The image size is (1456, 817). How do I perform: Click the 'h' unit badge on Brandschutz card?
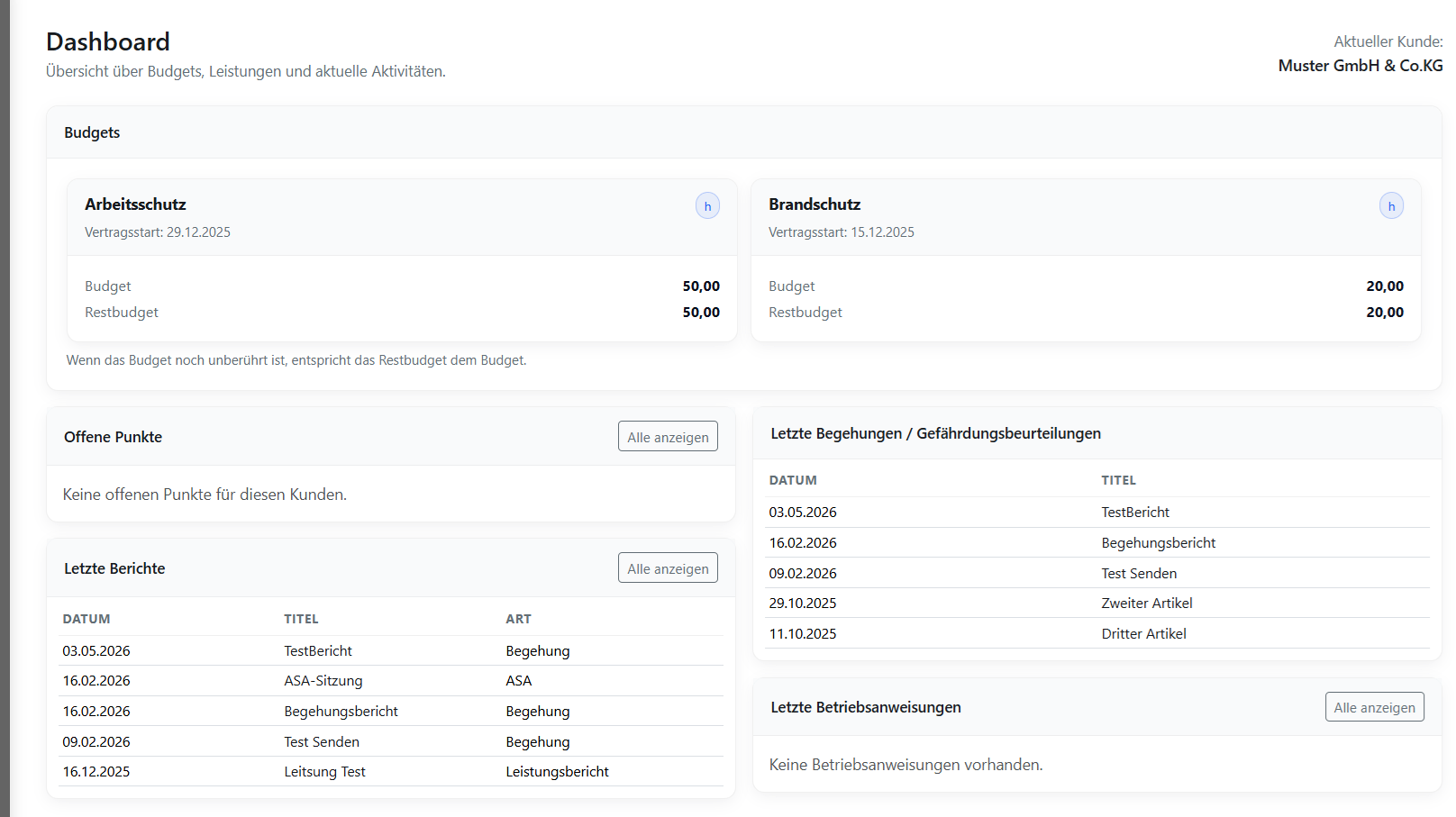[x=1391, y=206]
